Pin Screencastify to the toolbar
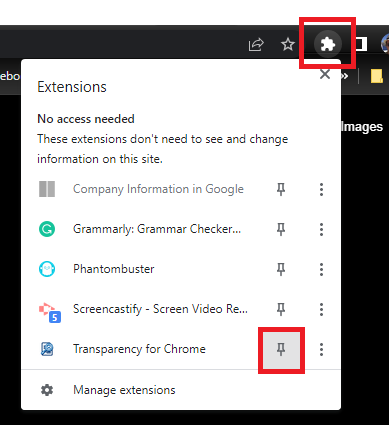The height and width of the screenshot is (425, 389). (x=281, y=309)
